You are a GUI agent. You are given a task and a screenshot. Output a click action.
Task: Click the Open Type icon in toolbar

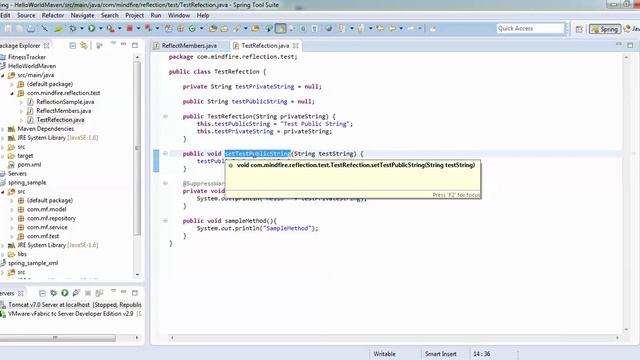pos(213,28)
